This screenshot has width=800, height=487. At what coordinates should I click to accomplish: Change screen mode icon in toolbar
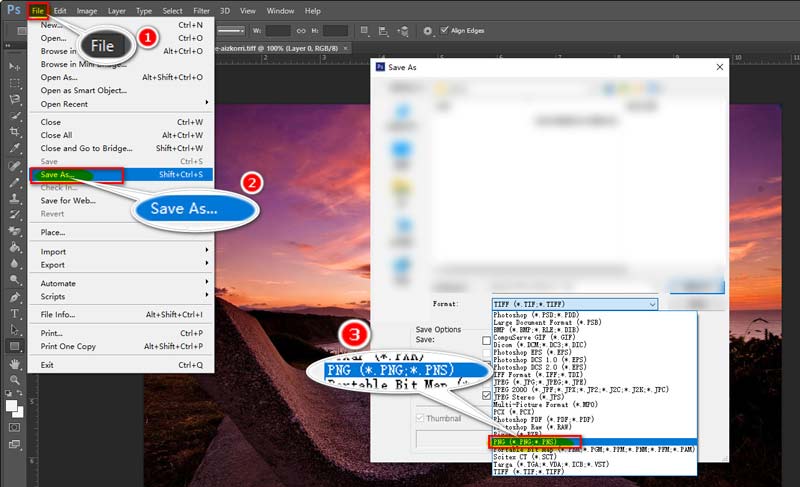tap(14, 444)
